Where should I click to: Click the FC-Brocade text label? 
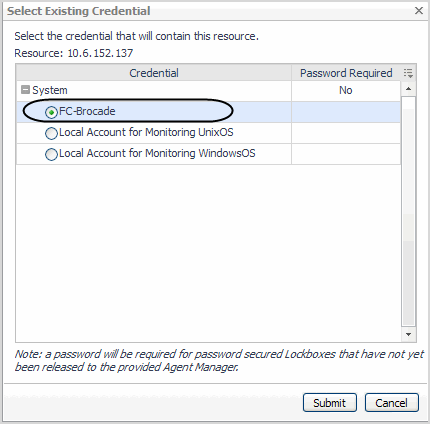87,111
